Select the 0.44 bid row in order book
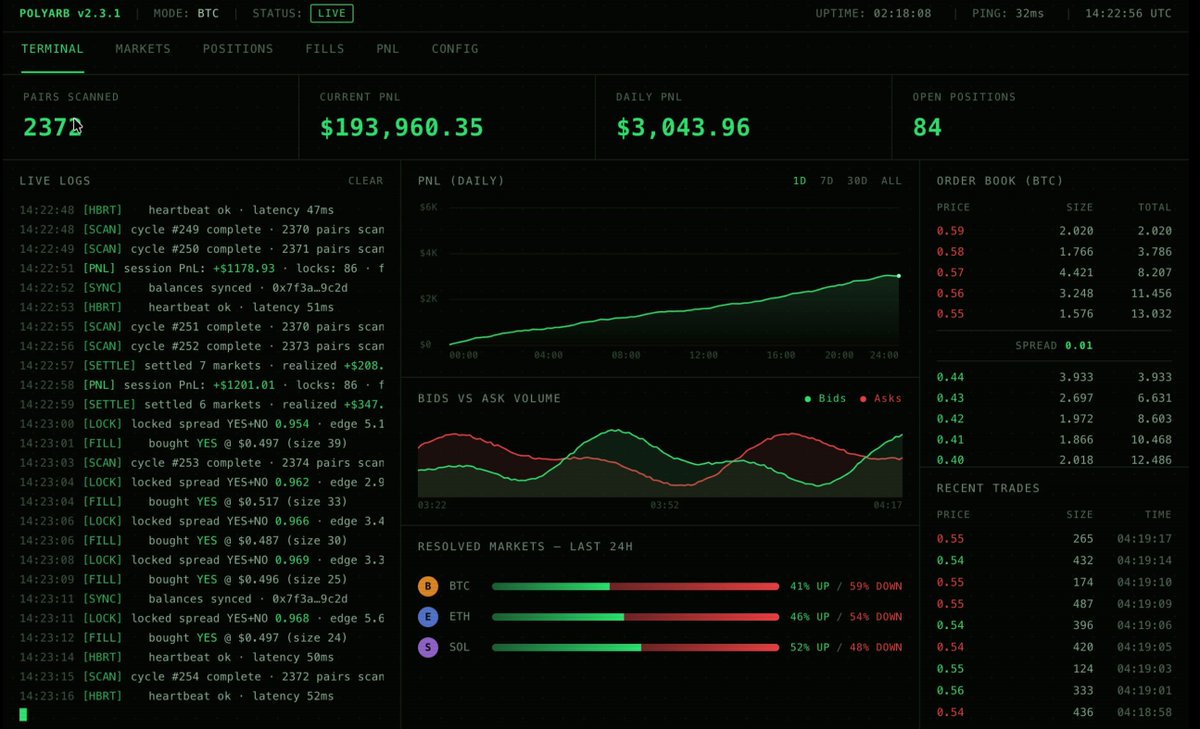Viewport: 1200px width, 729px height. [1053, 377]
